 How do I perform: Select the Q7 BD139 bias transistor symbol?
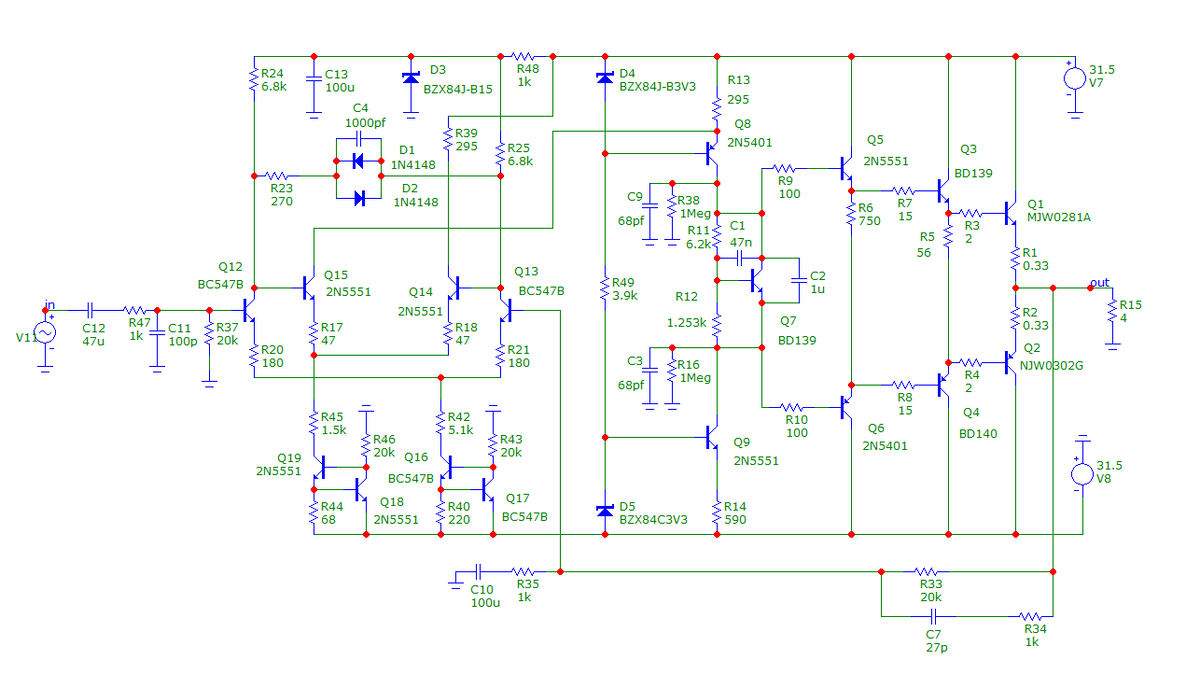[x=756, y=282]
